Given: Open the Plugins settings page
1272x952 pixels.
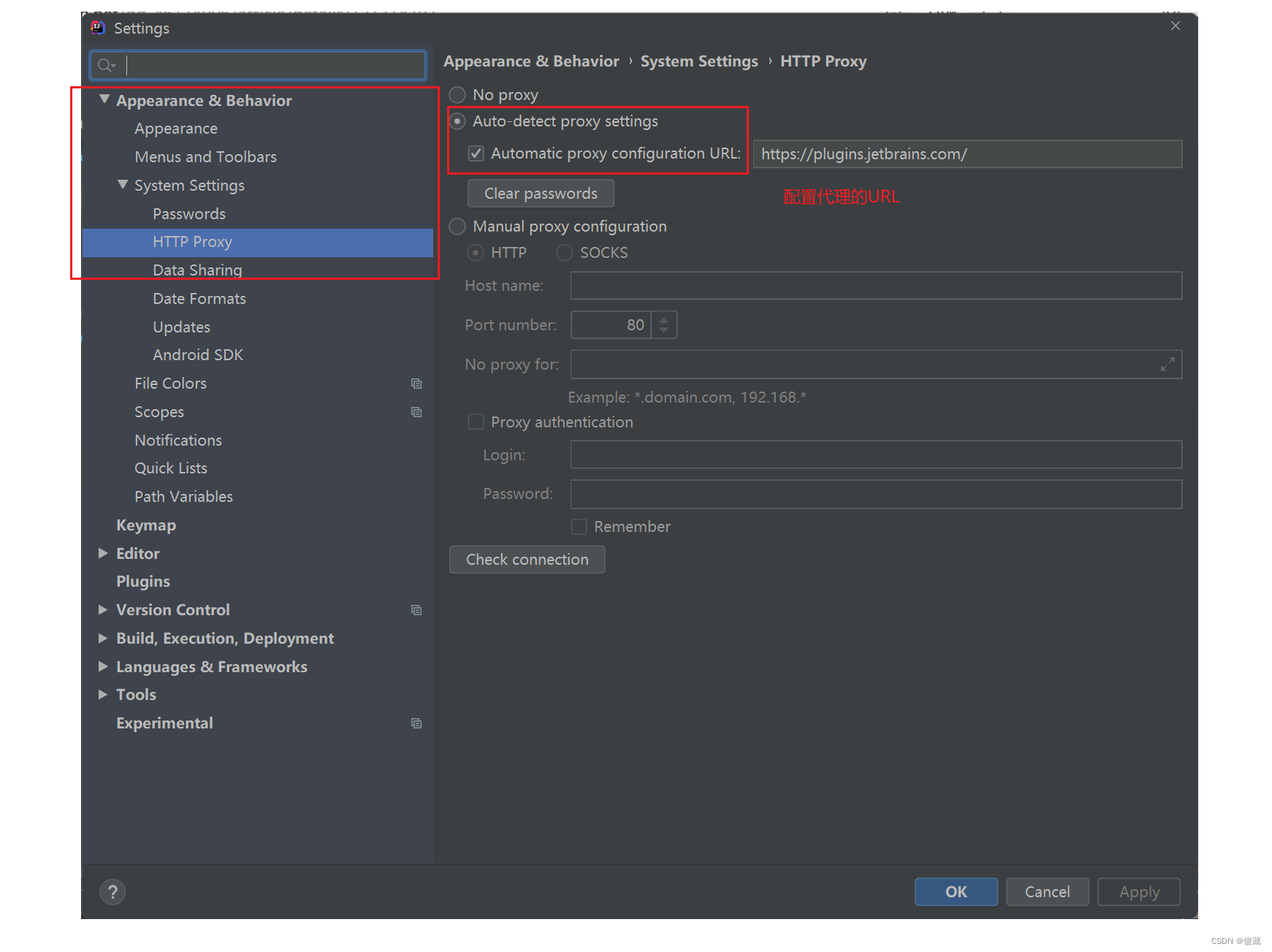Looking at the screenshot, I should (143, 582).
